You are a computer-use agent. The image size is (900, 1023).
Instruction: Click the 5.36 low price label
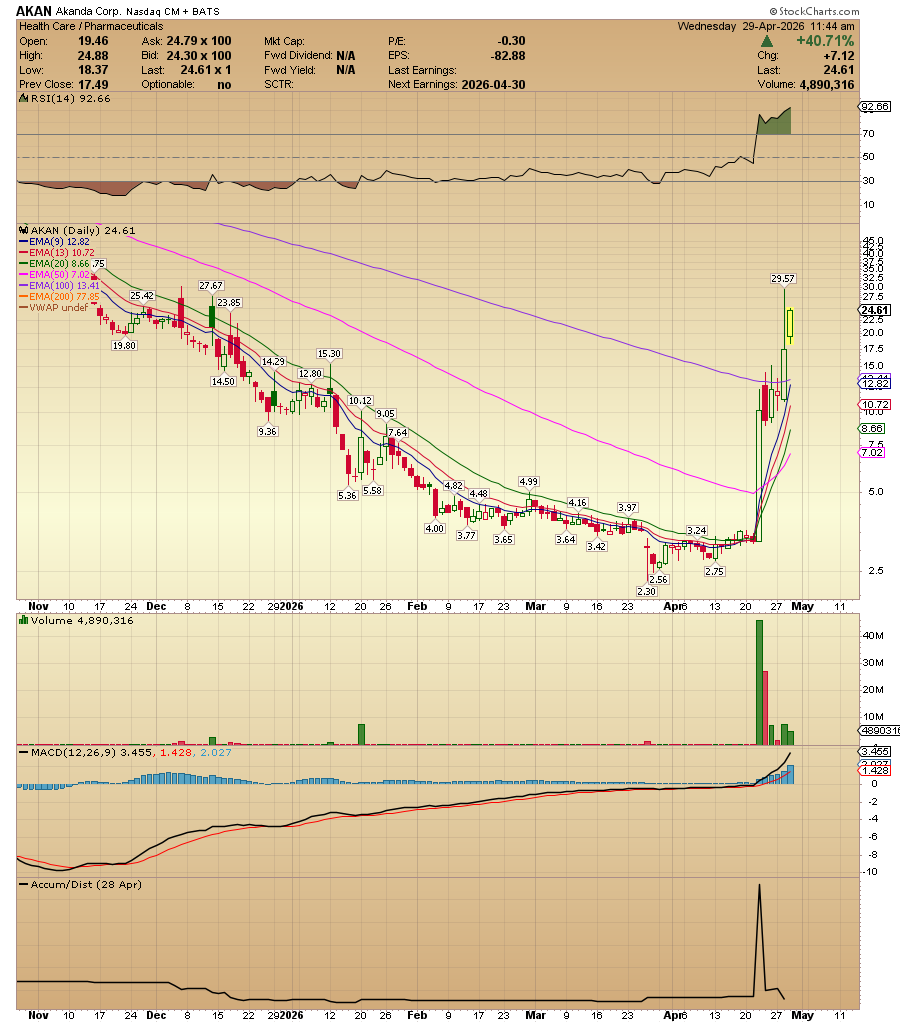[347, 496]
